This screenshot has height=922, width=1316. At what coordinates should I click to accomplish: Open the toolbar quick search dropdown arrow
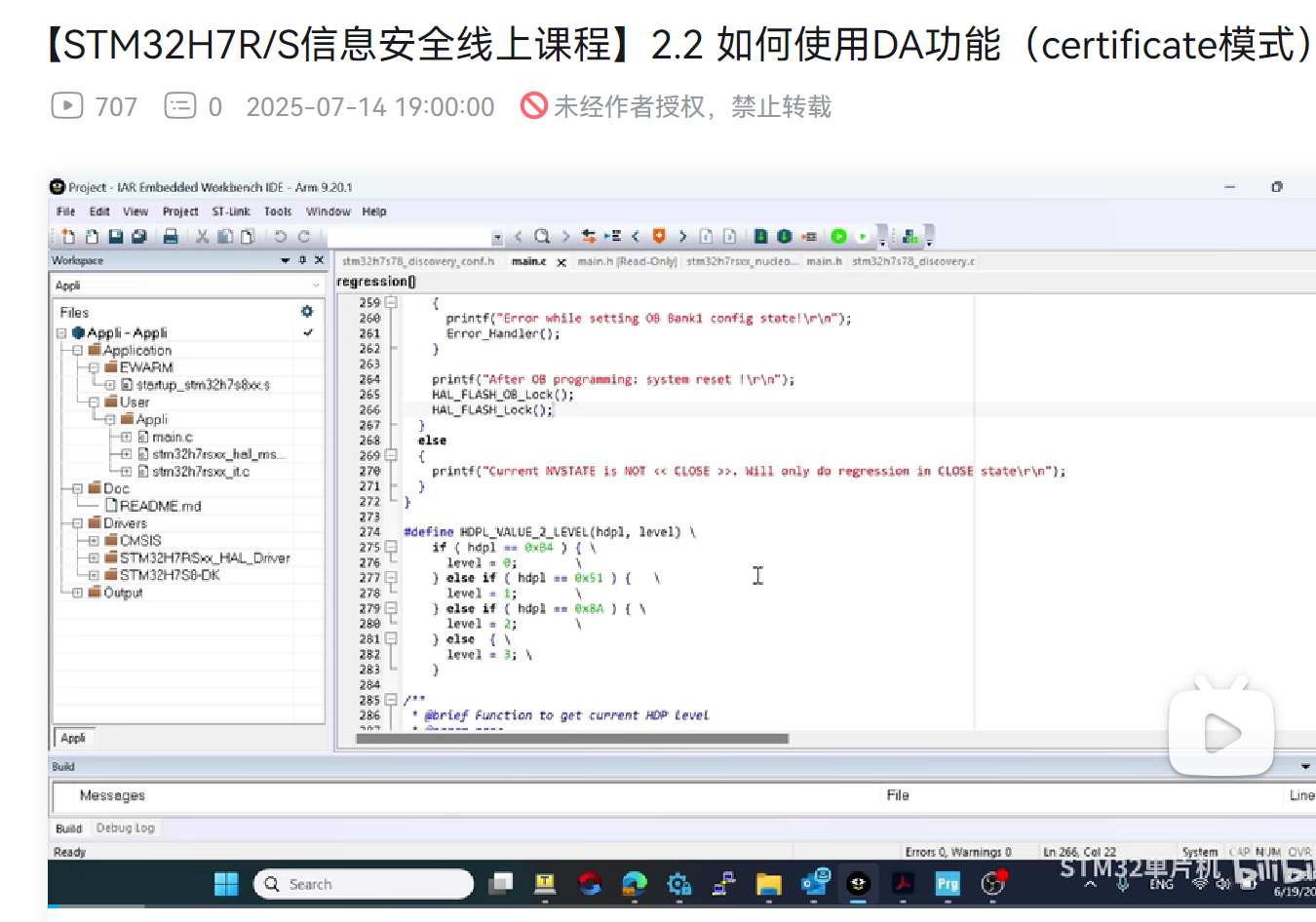coord(497,237)
